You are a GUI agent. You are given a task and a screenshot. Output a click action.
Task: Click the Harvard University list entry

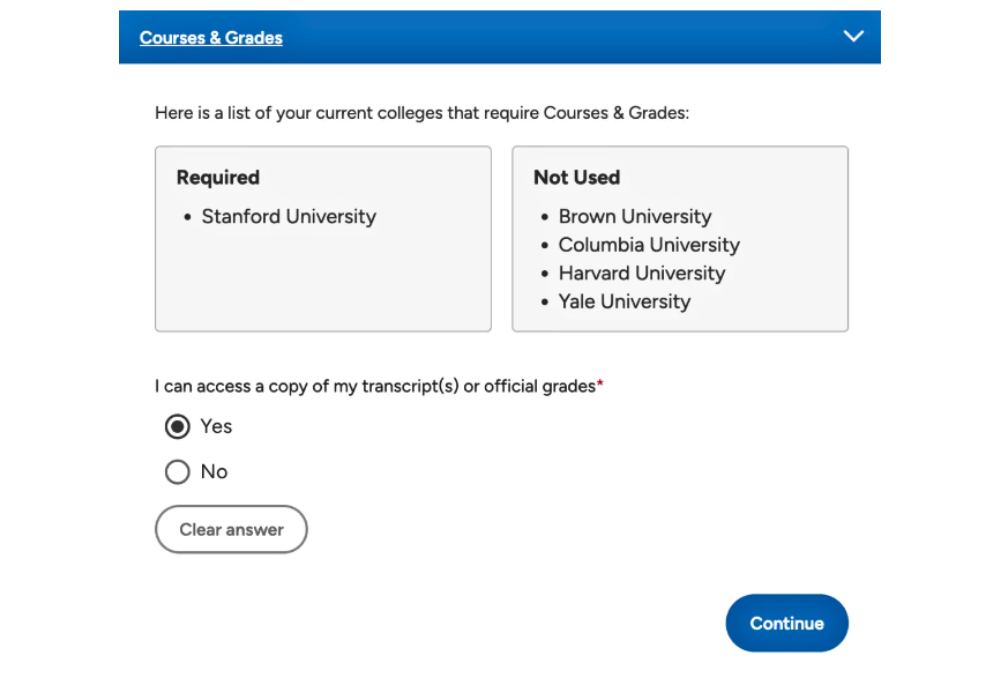click(x=641, y=273)
